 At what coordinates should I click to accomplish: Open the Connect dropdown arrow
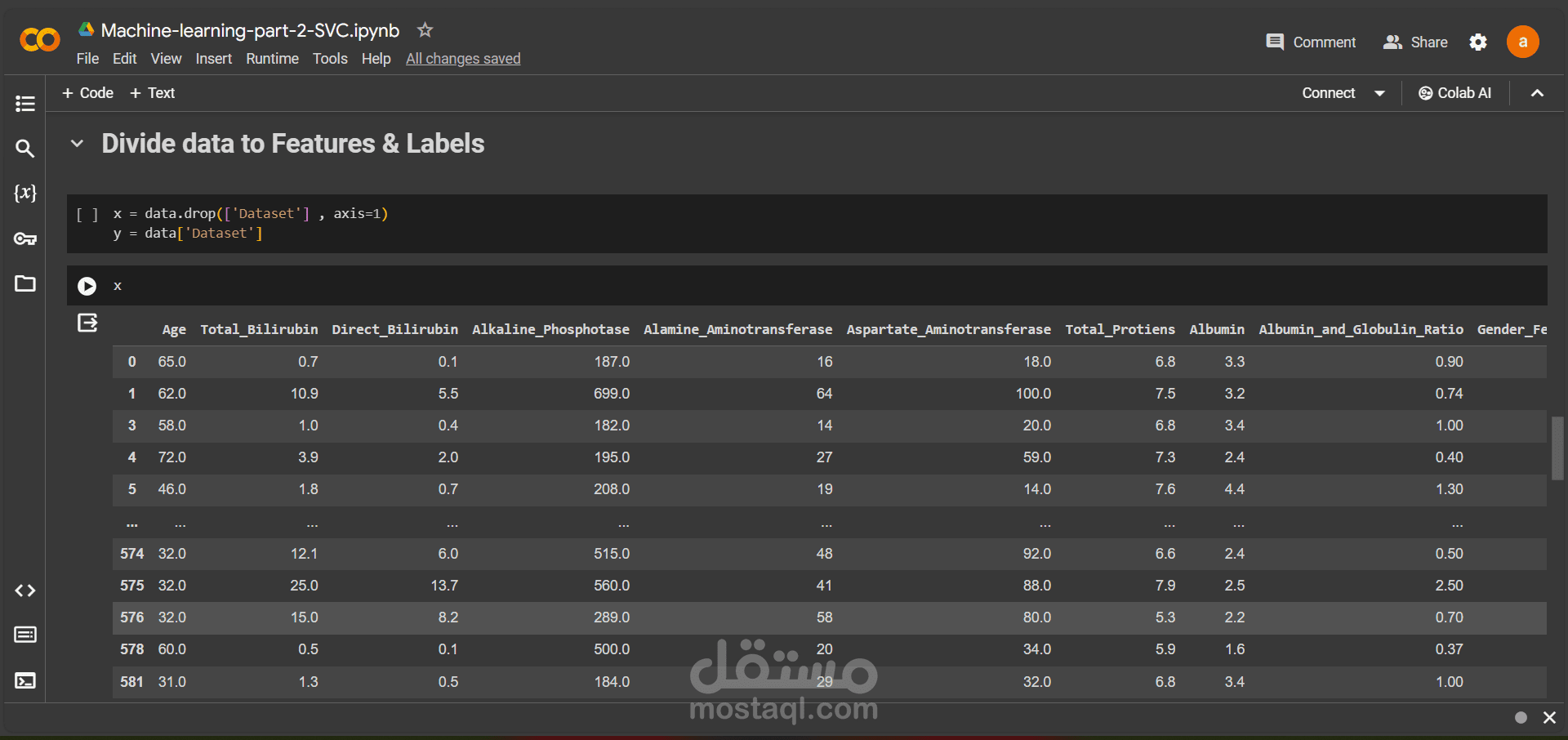pos(1379,93)
